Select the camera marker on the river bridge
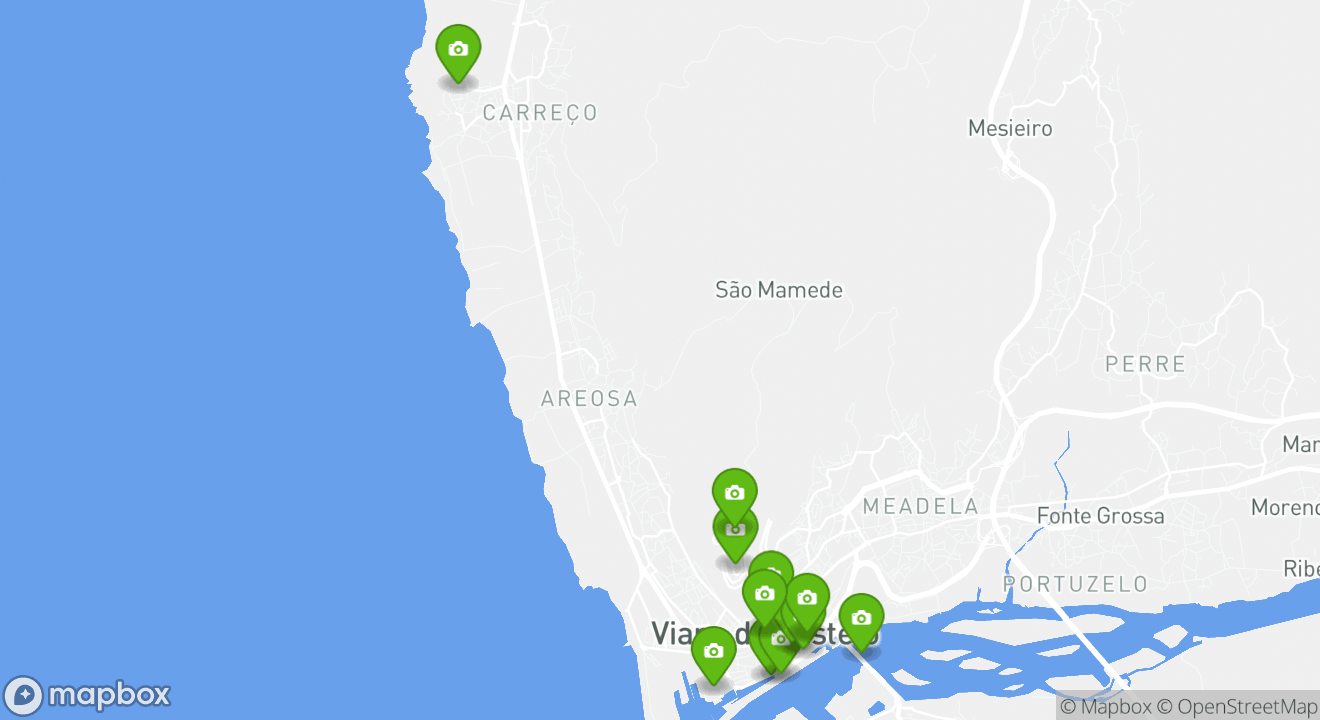 pyautogui.click(x=861, y=619)
